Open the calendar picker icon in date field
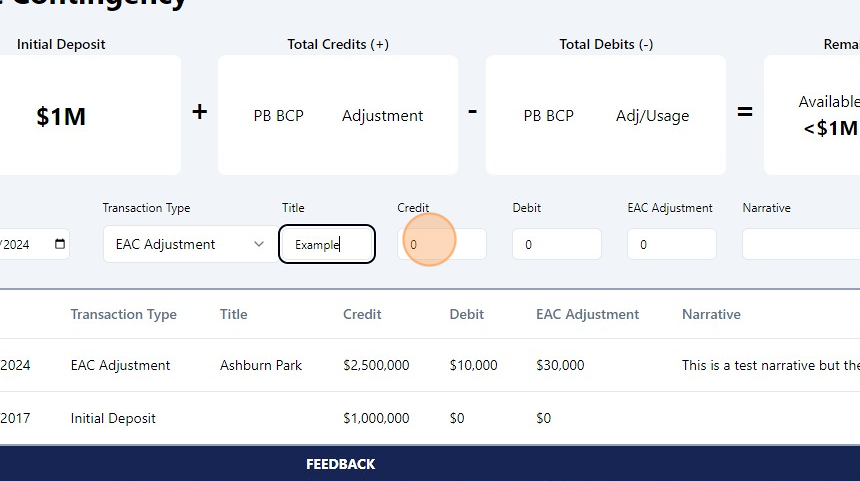 coord(60,244)
